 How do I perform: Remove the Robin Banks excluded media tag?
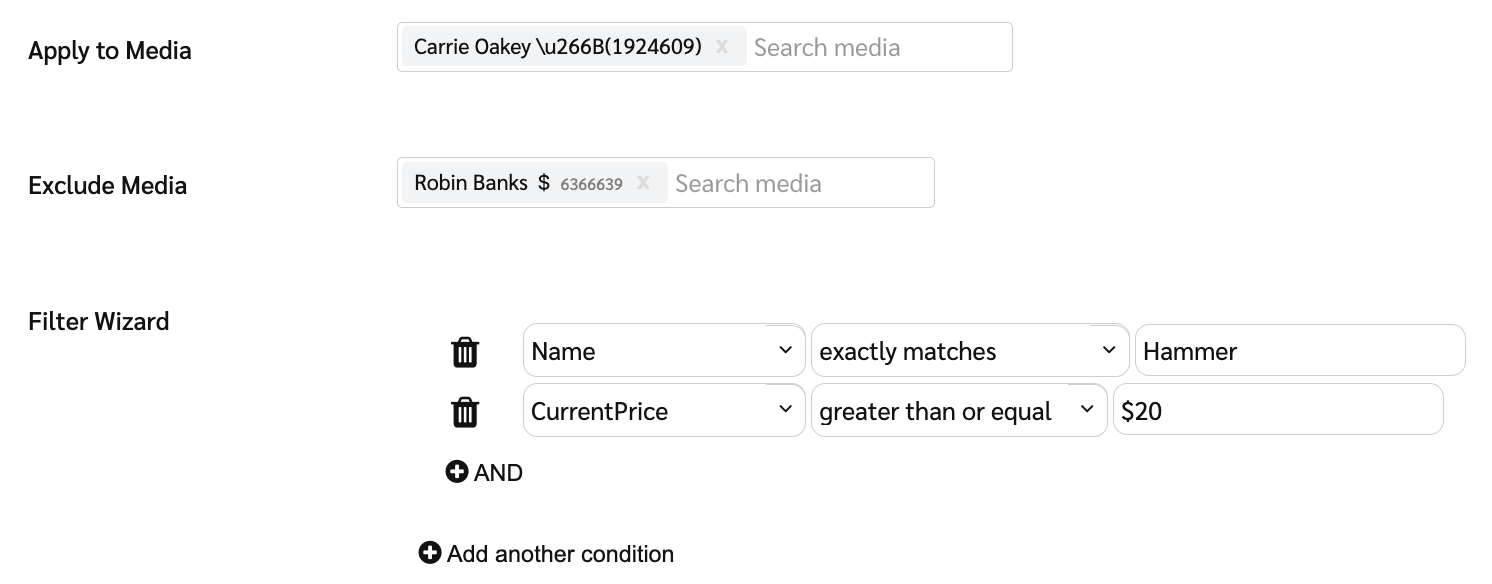click(643, 183)
